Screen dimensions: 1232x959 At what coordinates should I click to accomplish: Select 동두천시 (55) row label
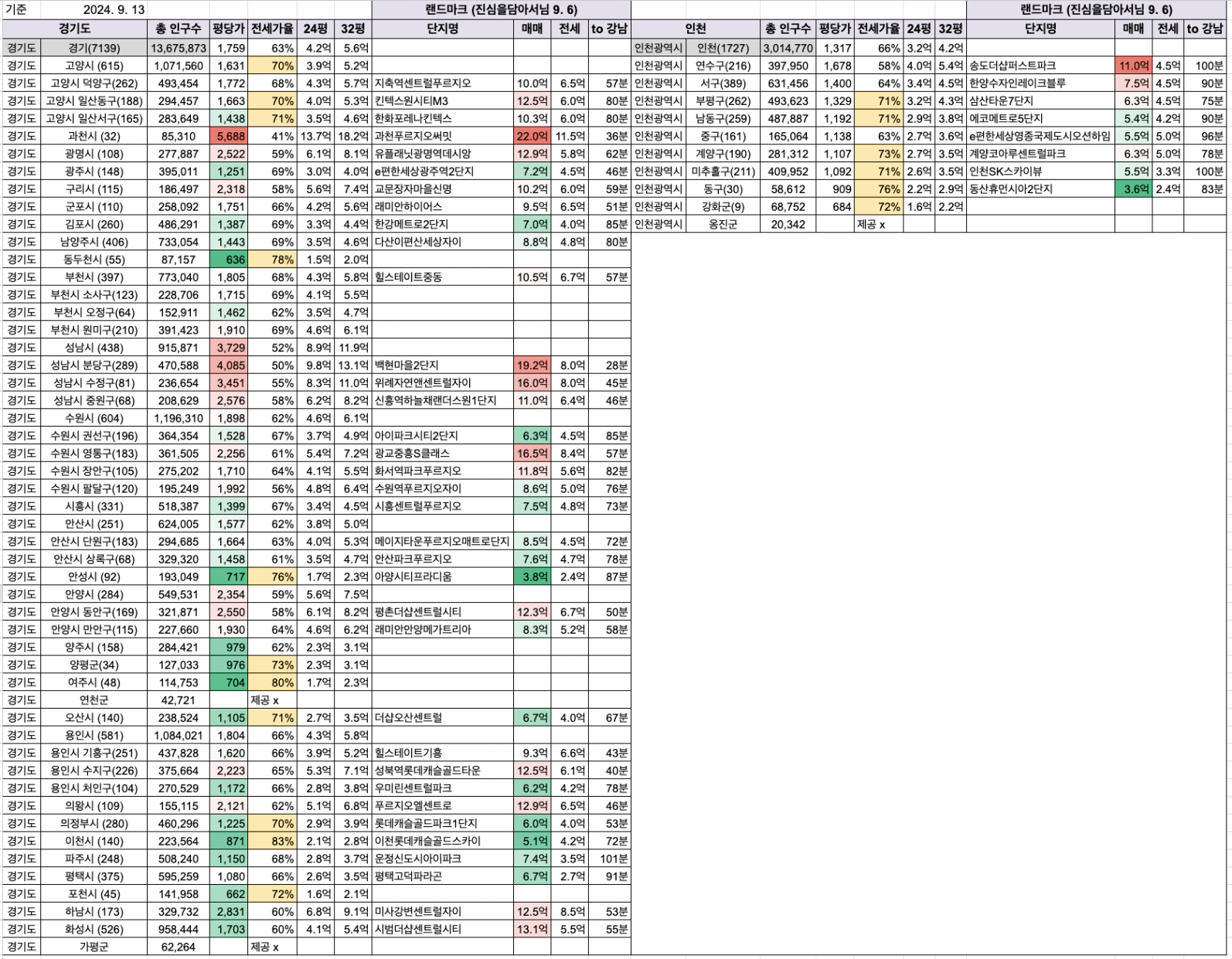94,260
